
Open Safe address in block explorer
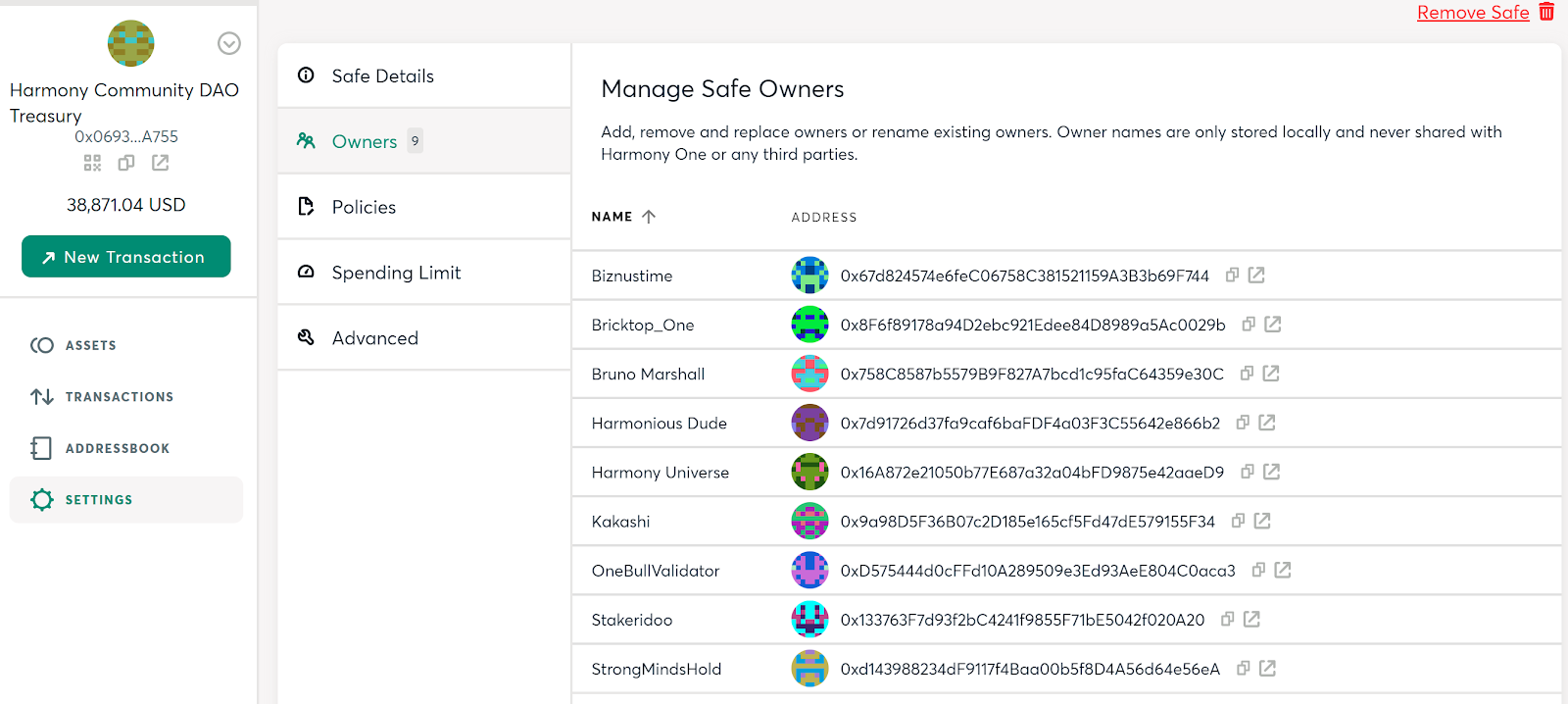161,163
